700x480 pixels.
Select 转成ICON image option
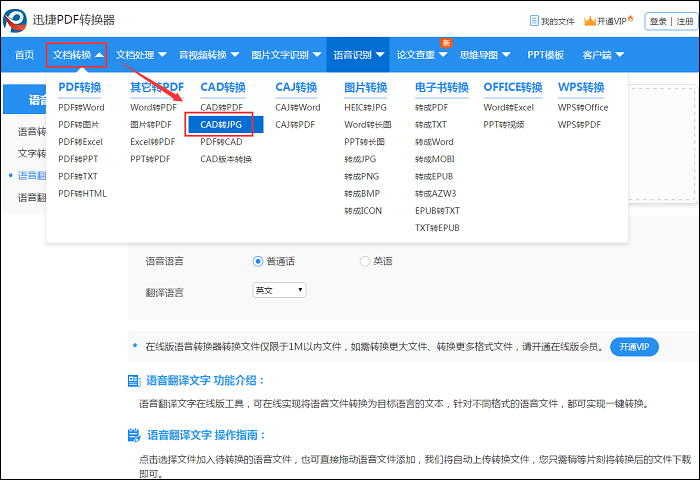(x=363, y=211)
